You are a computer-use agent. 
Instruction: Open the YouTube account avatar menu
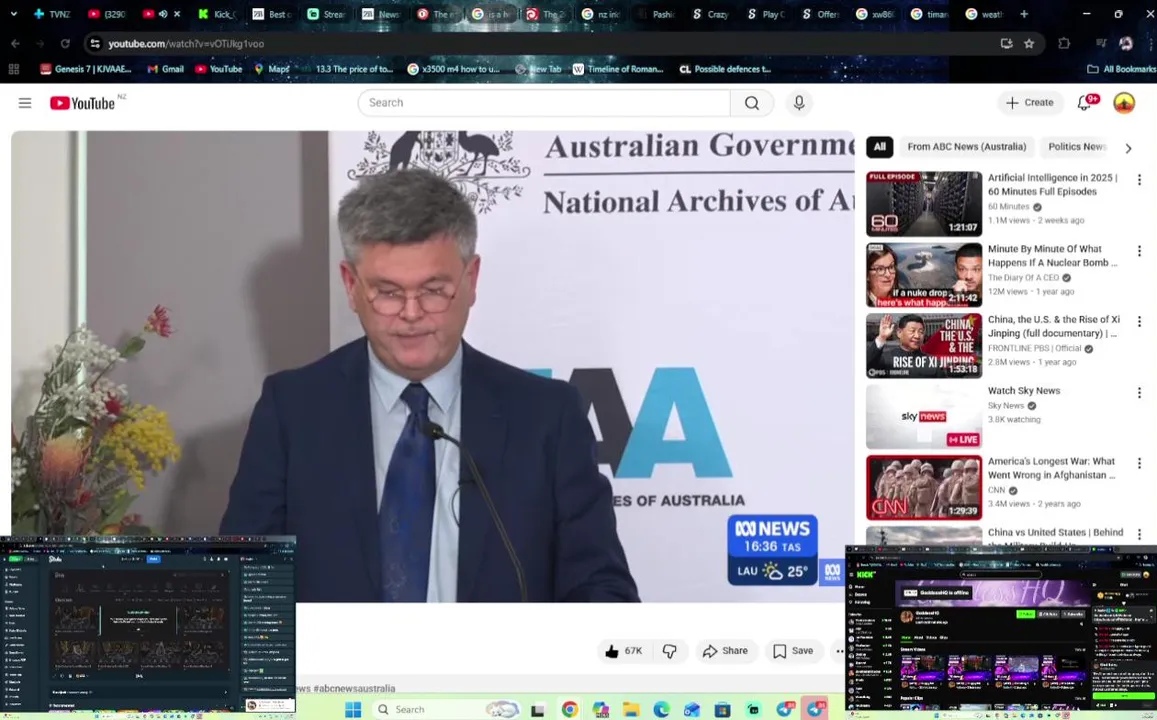coord(1124,103)
